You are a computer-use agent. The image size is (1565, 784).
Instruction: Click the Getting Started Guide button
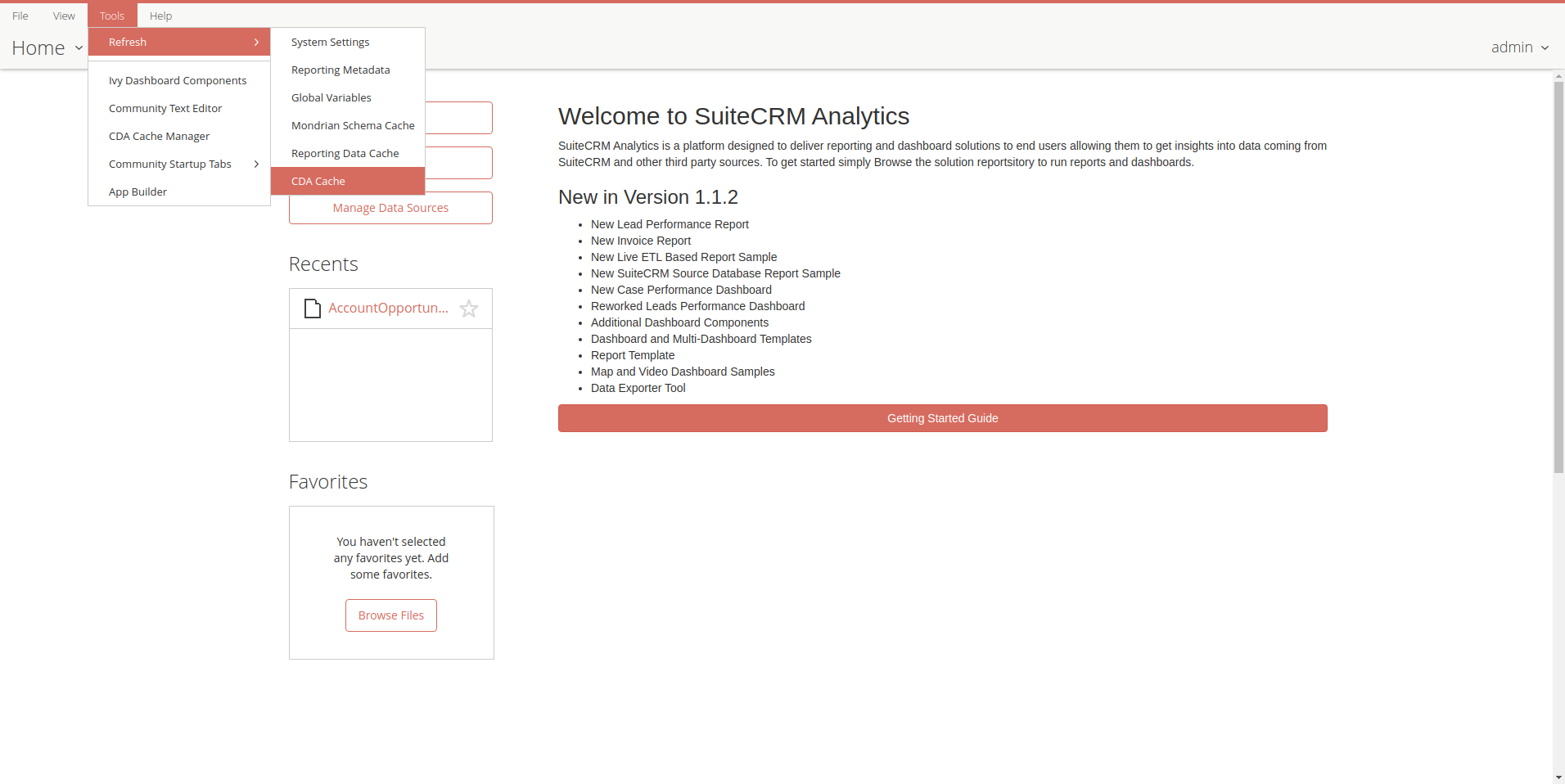click(x=942, y=418)
